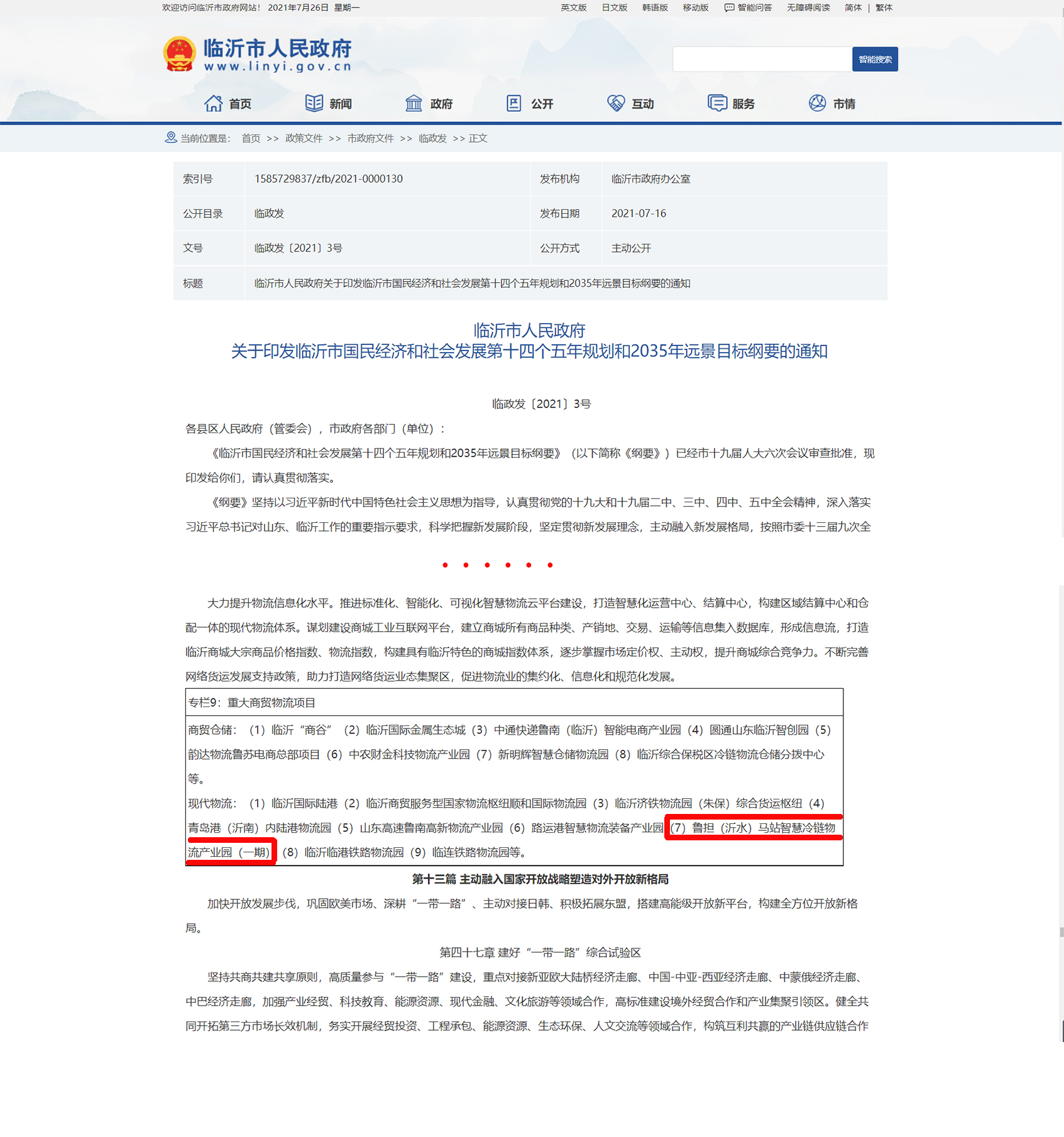Go to 政策文件 in breadcrumb
The height and width of the screenshot is (1137, 1064).
point(304,138)
